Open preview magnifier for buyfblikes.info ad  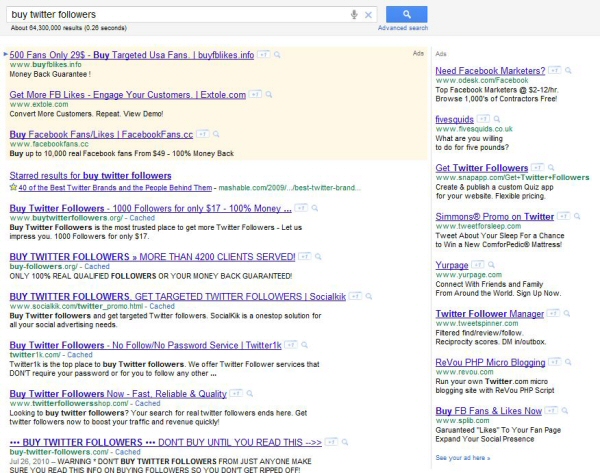tap(276, 56)
